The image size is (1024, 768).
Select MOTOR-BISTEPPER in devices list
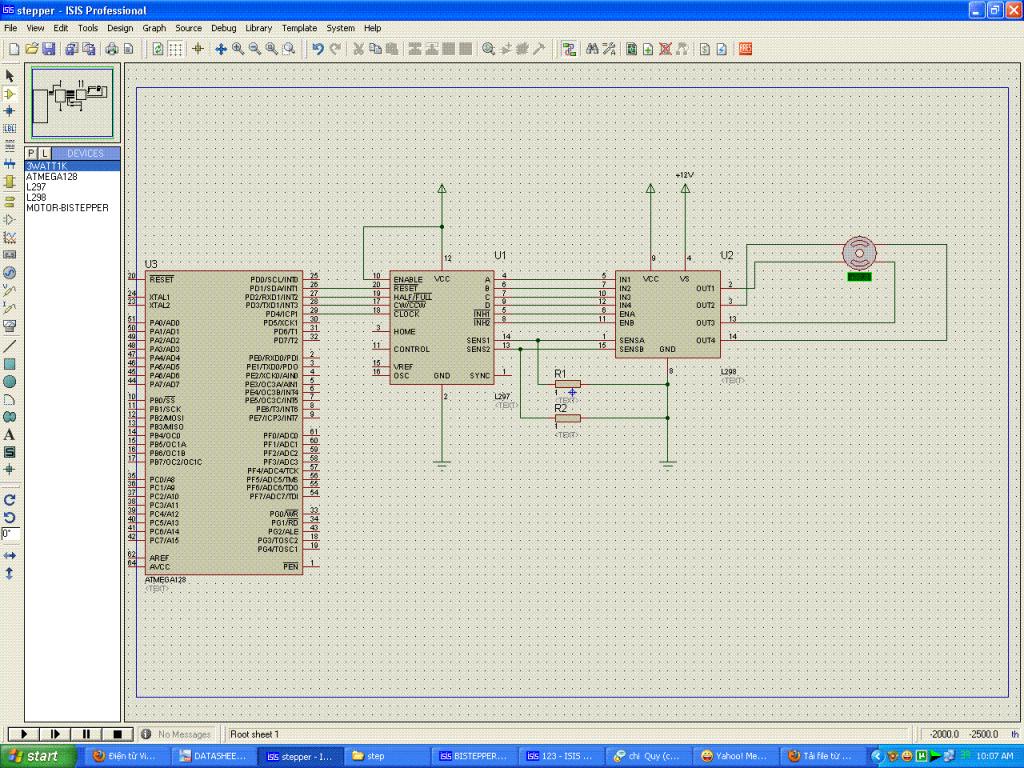(67, 208)
